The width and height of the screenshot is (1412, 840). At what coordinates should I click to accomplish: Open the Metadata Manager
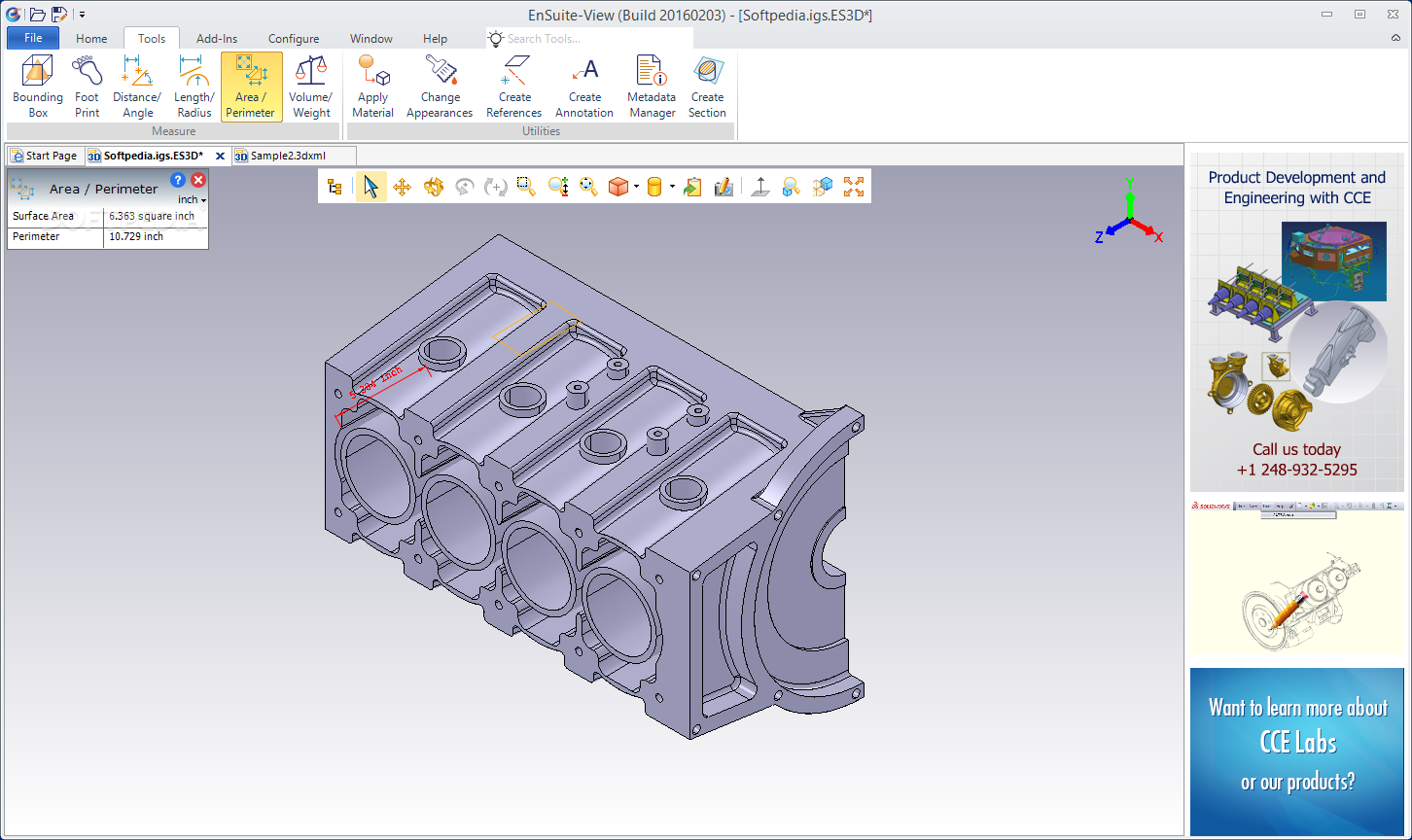point(652,87)
